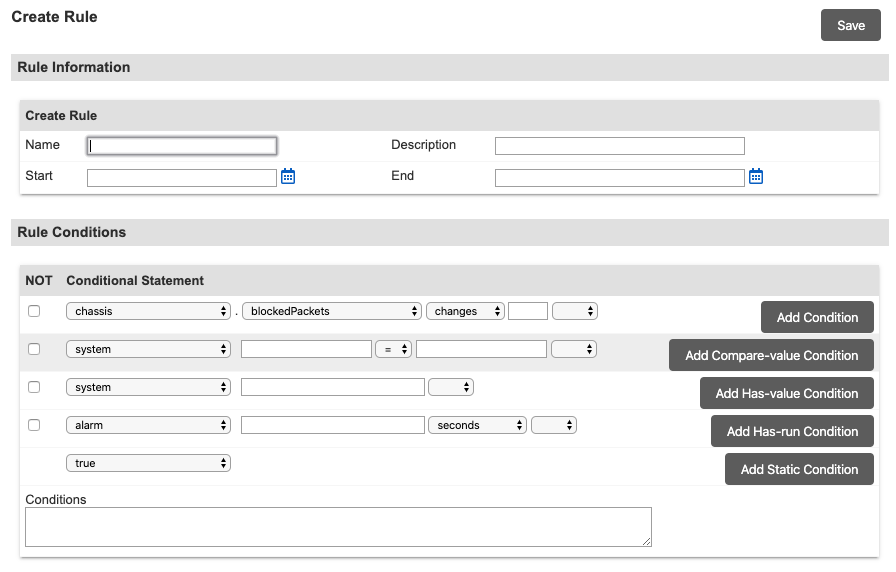Check NOT box in has-value condition row
The width and height of the screenshot is (896, 572).
click(34, 387)
